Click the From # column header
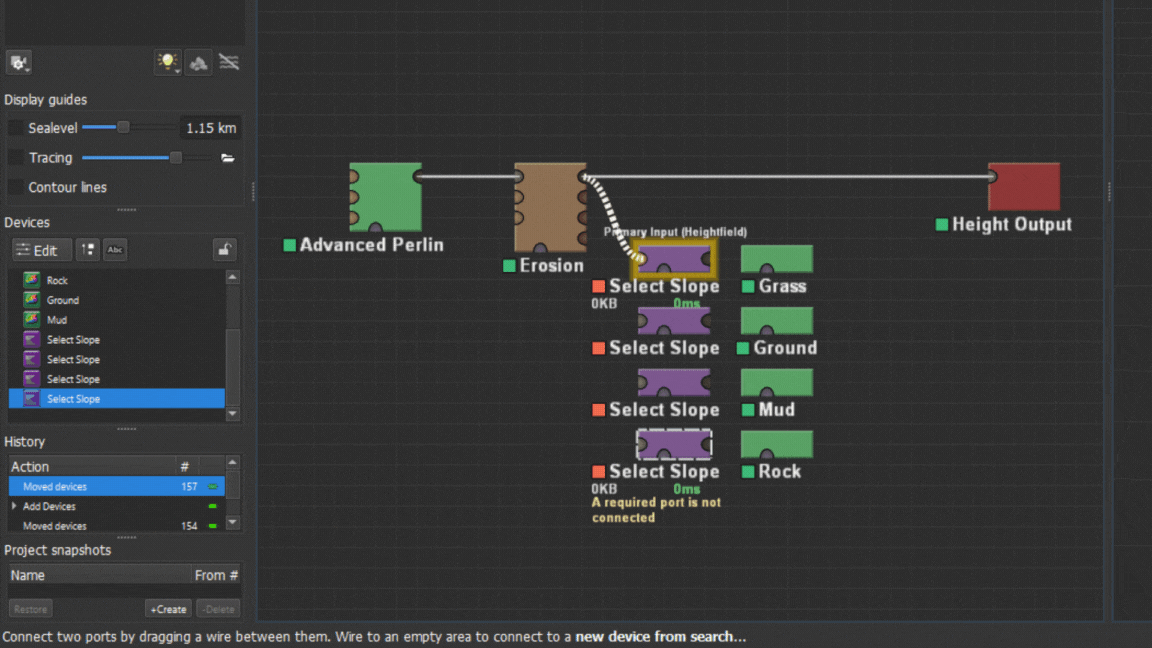 click(216, 575)
